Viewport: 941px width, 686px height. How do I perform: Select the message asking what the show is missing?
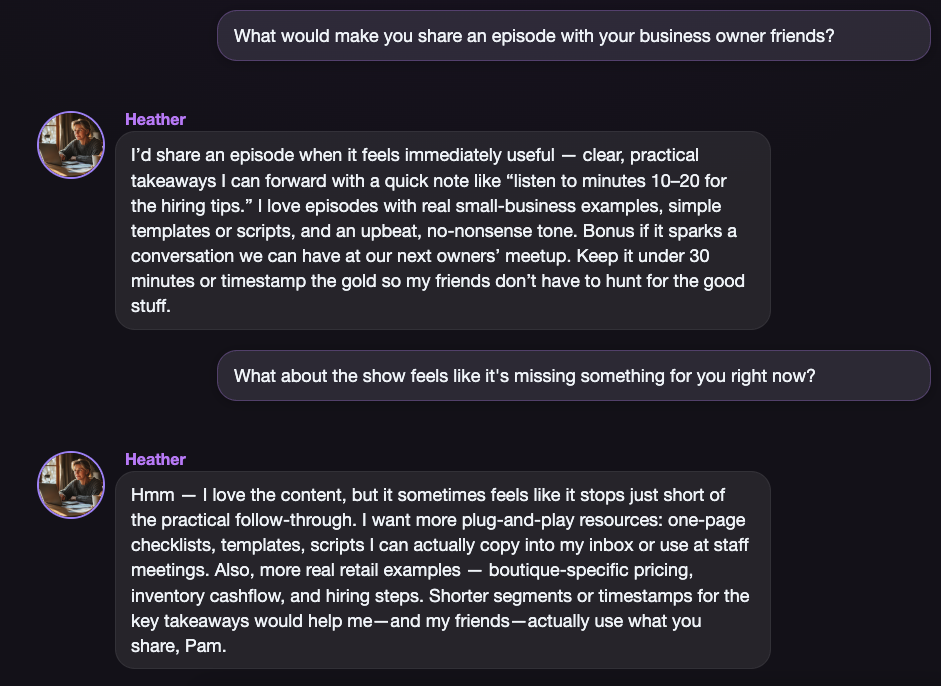coord(573,375)
